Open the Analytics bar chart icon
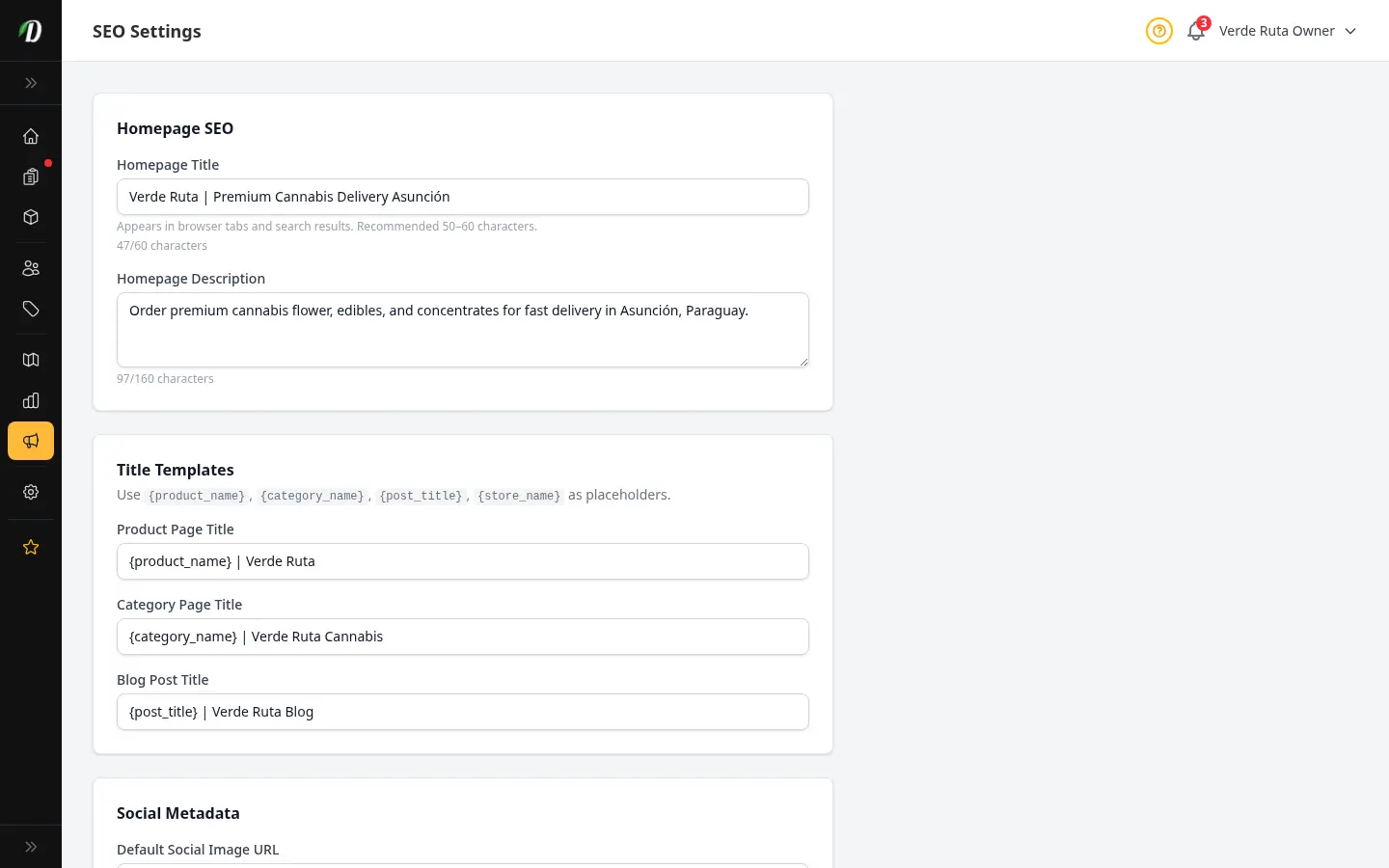This screenshot has height=868, width=1389. [31, 400]
